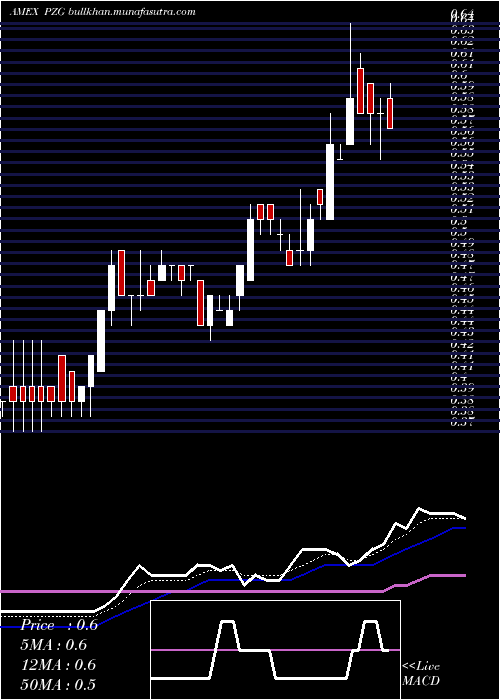This screenshot has height=700, width=500.
Task: Click the AMEX PZG bullkhan.munafasutra.com title text
Action: click(102, 12)
